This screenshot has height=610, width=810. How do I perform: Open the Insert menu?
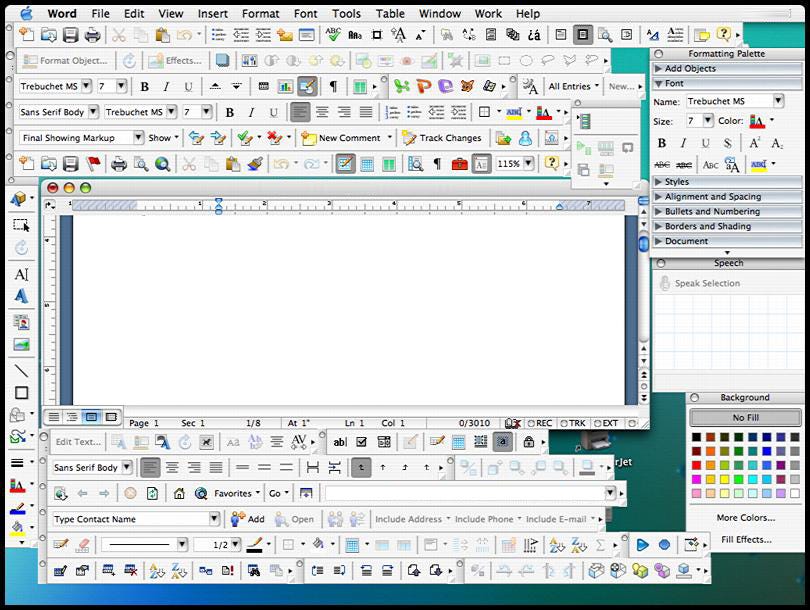[x=213, y=14]
